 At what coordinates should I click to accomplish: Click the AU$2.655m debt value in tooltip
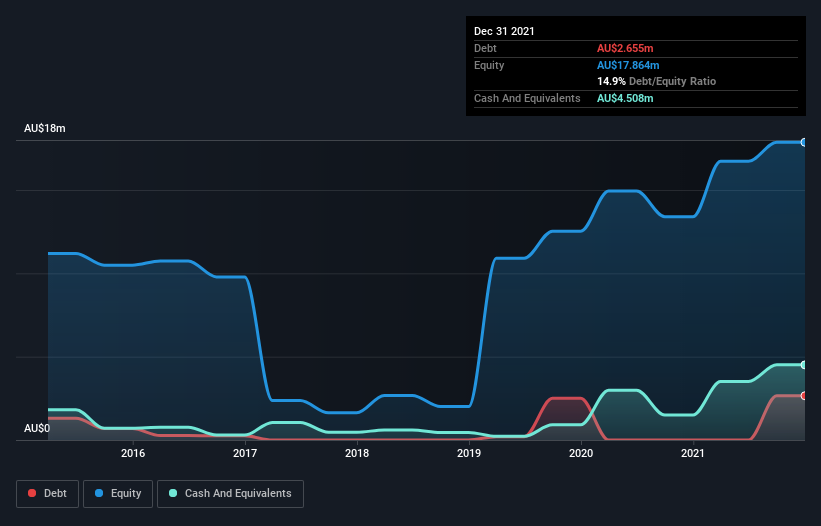[x=625, y=48]
